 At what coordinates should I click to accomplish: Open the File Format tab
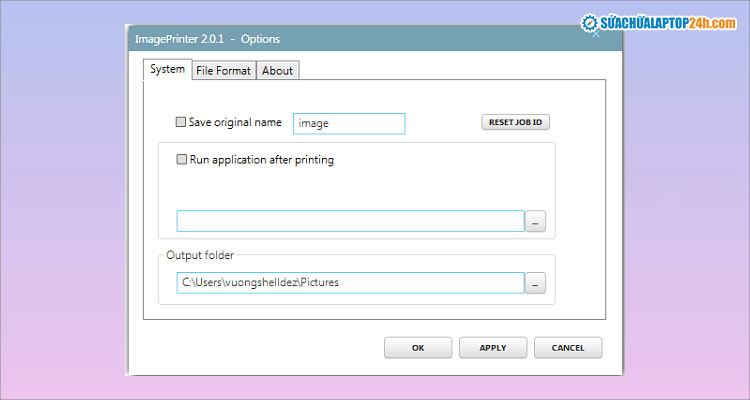point(224,70)
